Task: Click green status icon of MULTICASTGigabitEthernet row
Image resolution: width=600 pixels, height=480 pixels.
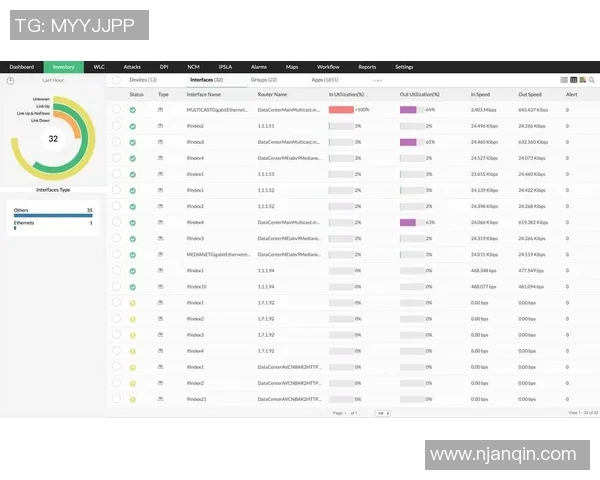Action: [132, 110]
